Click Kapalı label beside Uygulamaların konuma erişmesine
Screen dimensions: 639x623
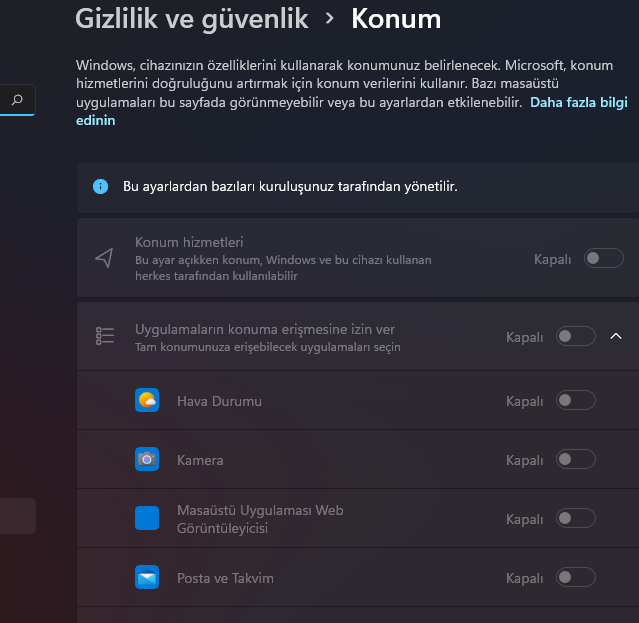tap(524, 338)
